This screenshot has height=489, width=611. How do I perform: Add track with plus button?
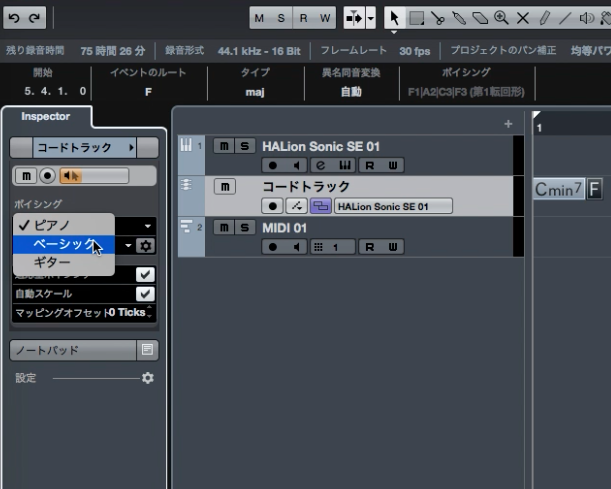pyautogui.click(x=508, y=124)
